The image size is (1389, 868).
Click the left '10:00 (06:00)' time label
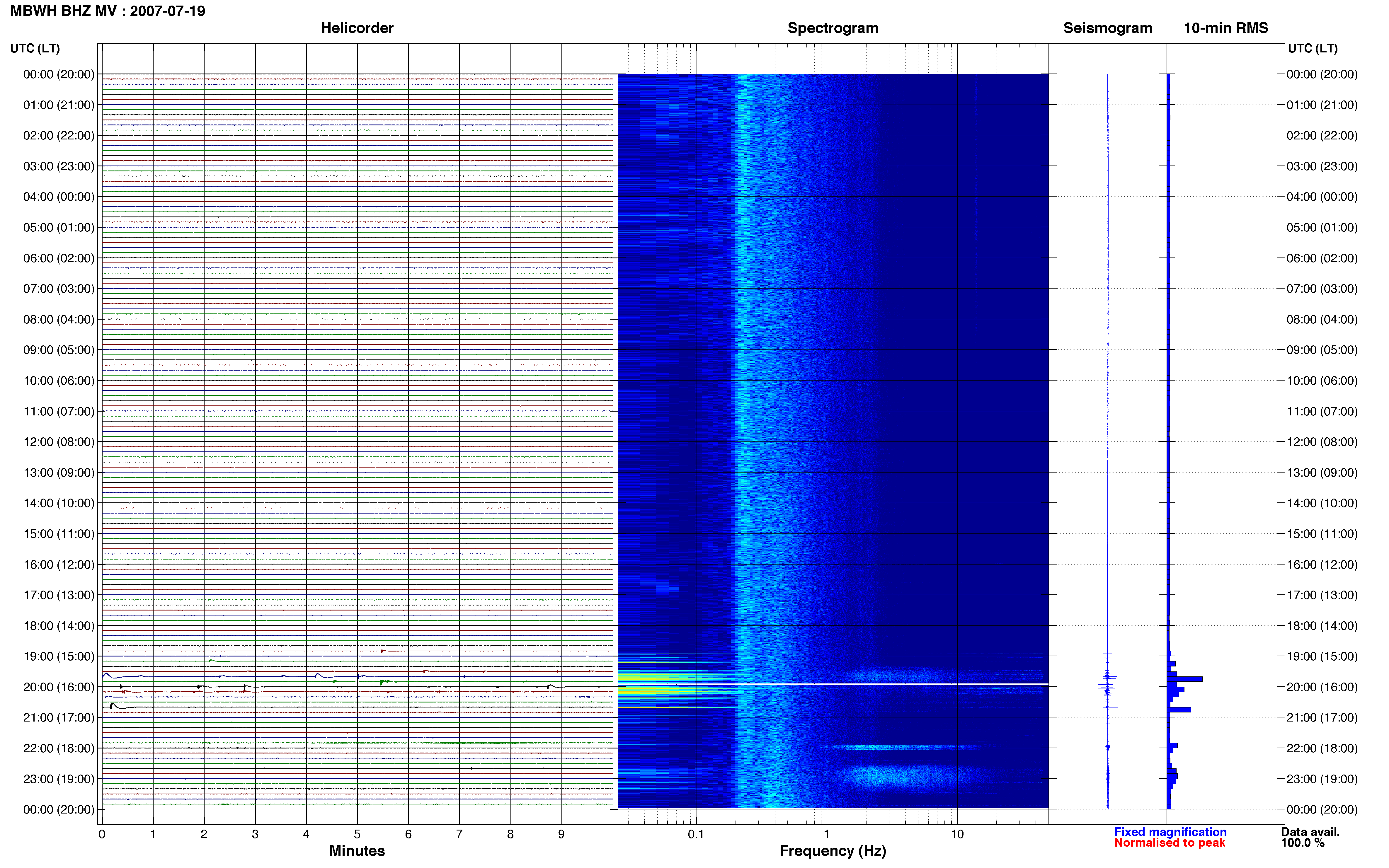pyautogui.click(x=59, y=381)
